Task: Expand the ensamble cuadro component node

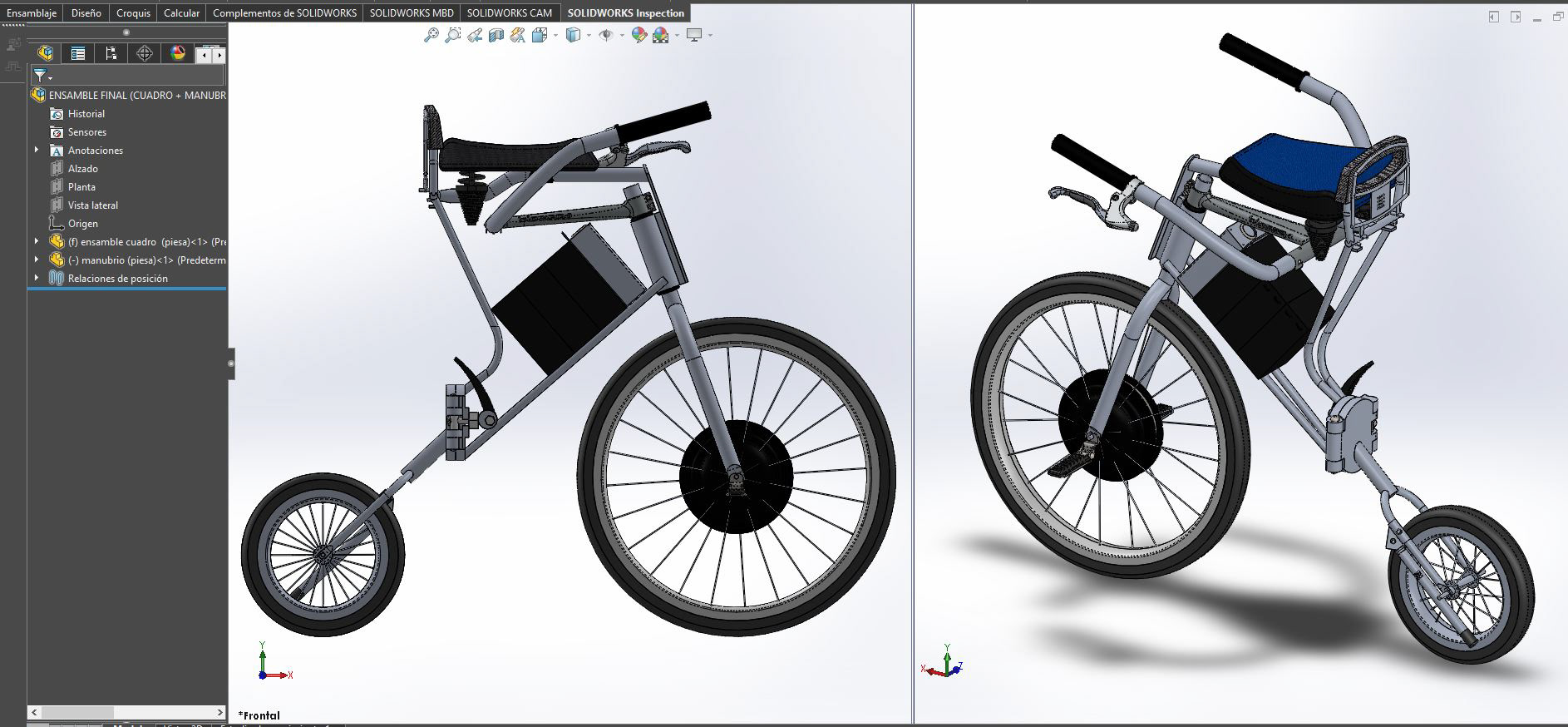Action: point(37,242)
